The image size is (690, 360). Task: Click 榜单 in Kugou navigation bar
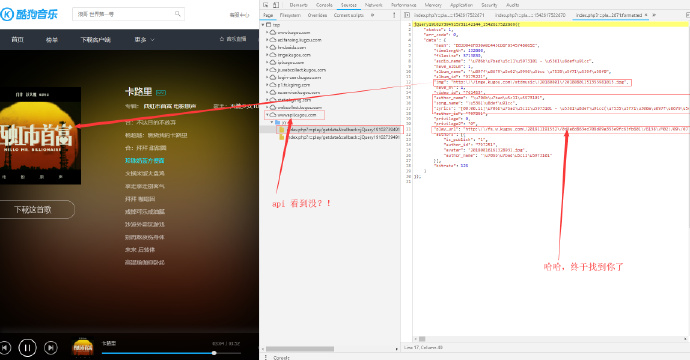coord(52,40)
